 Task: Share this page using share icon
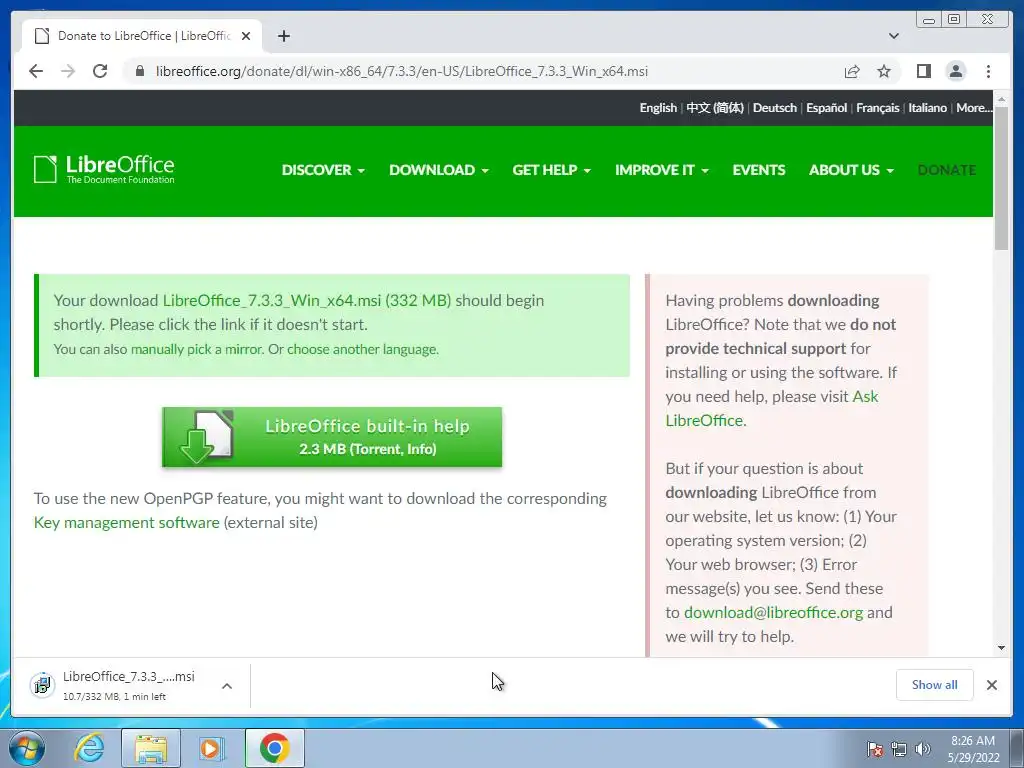coord(852,71)
